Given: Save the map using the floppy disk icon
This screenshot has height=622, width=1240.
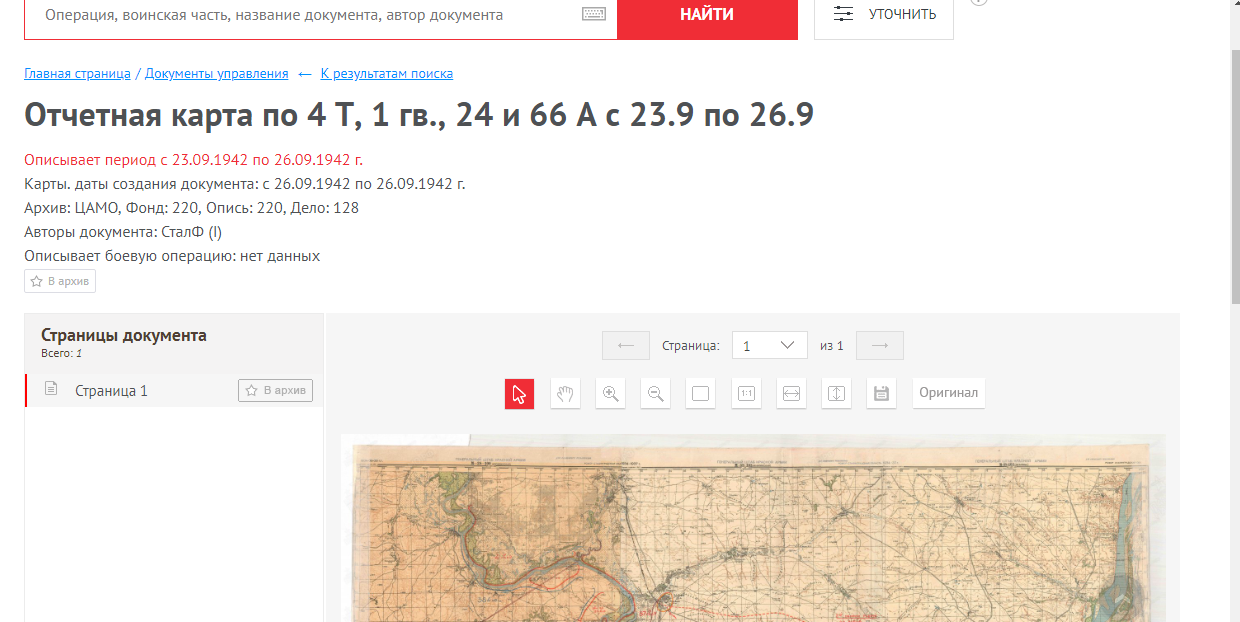Looking at the screenshot, I should 881,394.
